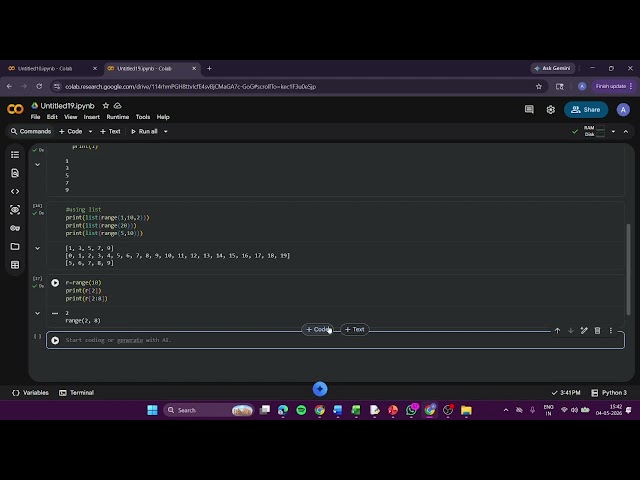
Task: Open the Variables panel at bottom
Action: point(31,393)
